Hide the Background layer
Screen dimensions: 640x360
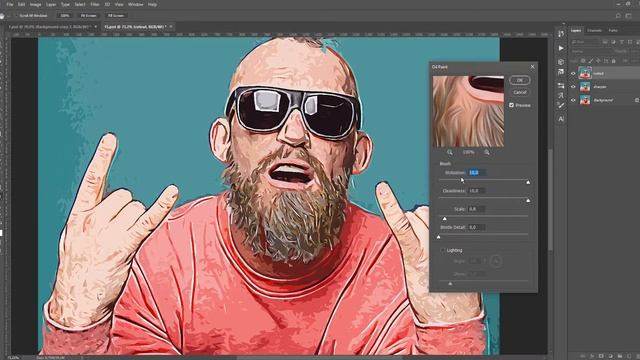click(x=573, y=100)
